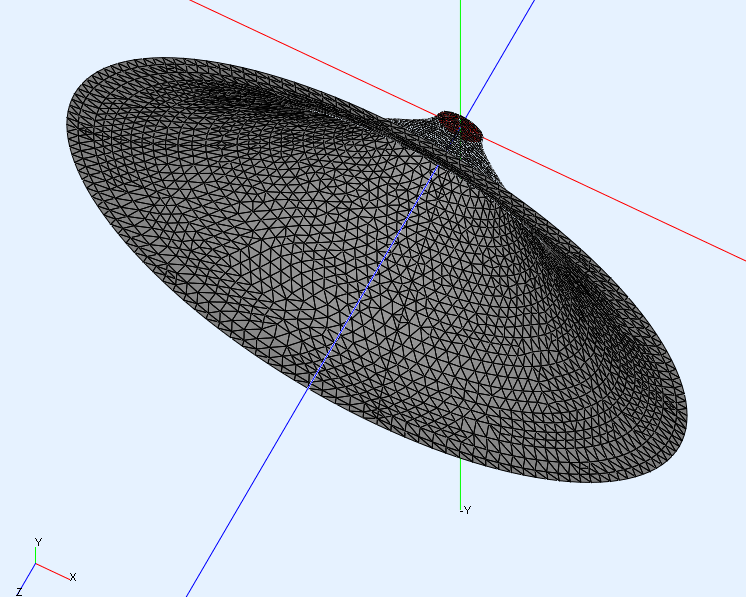Image resolution: width=746 pixels, height=597 pixels.
Task: Click the "-Y" axis end label
Action: pyautogui.click(x=466, y=510)
